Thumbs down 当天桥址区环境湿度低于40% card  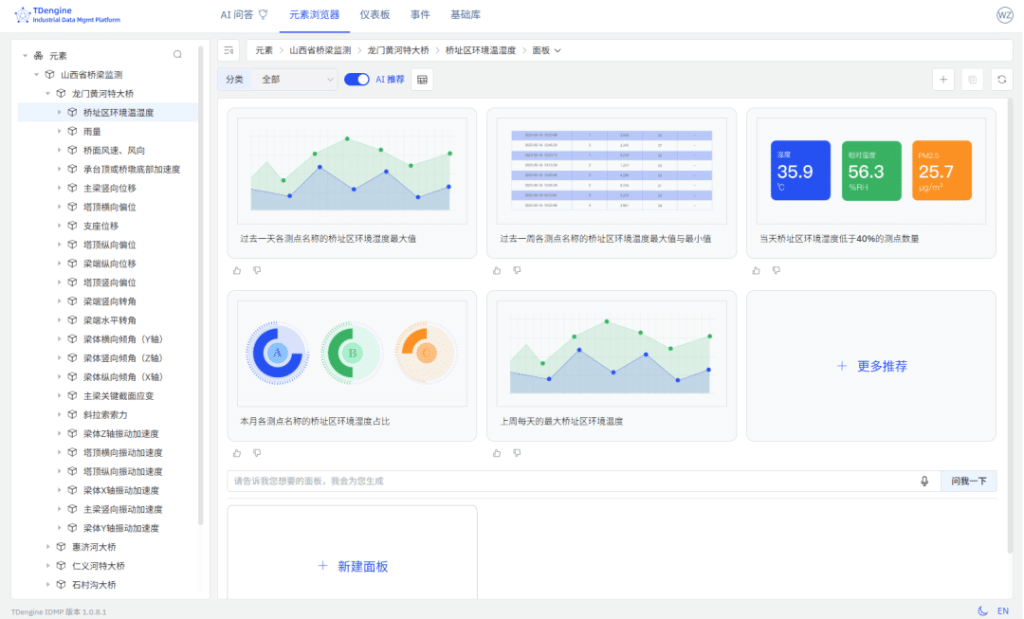776,270
